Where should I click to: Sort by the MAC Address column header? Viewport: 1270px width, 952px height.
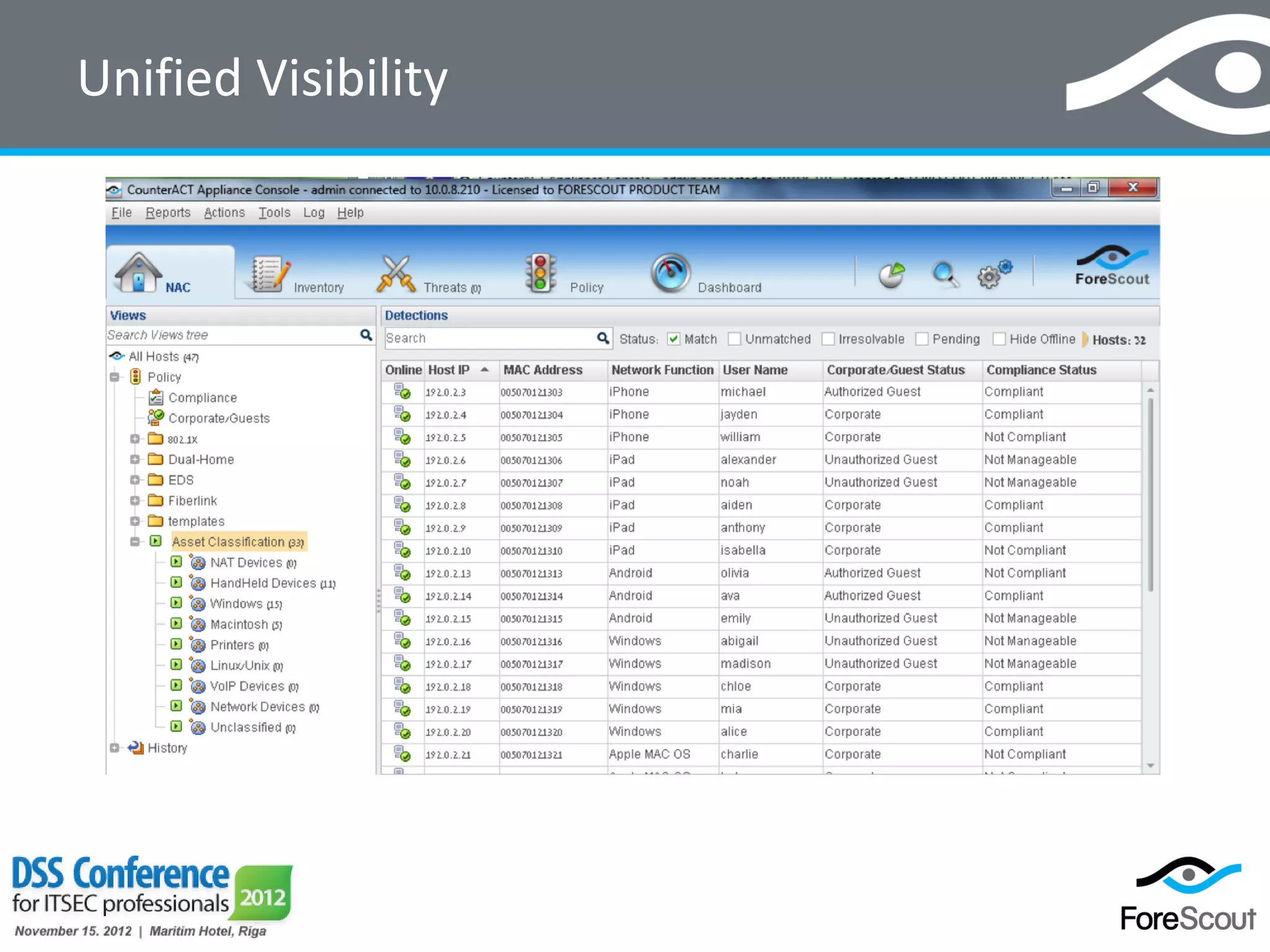tap(553, 370)
